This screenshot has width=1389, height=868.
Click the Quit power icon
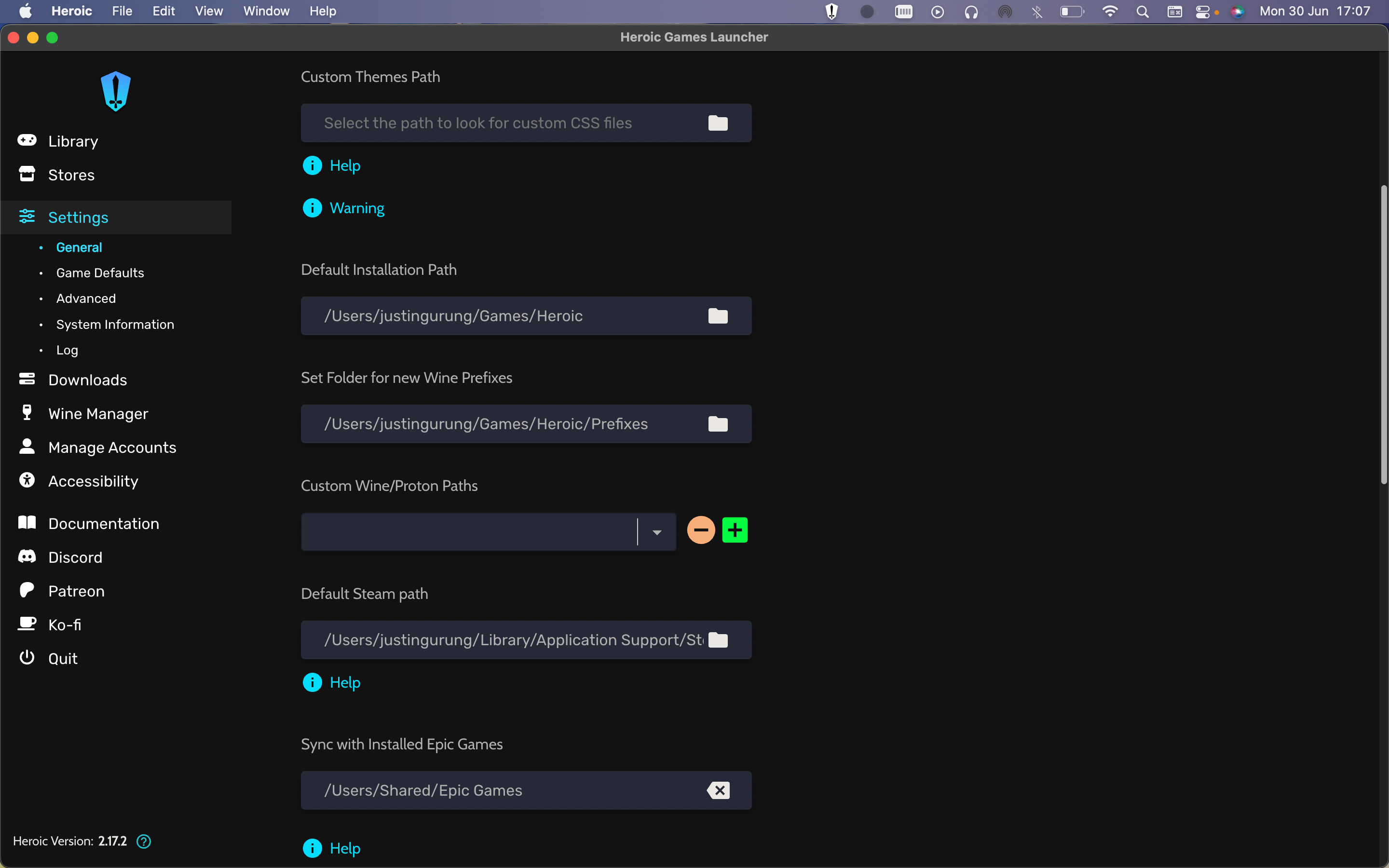27,658
